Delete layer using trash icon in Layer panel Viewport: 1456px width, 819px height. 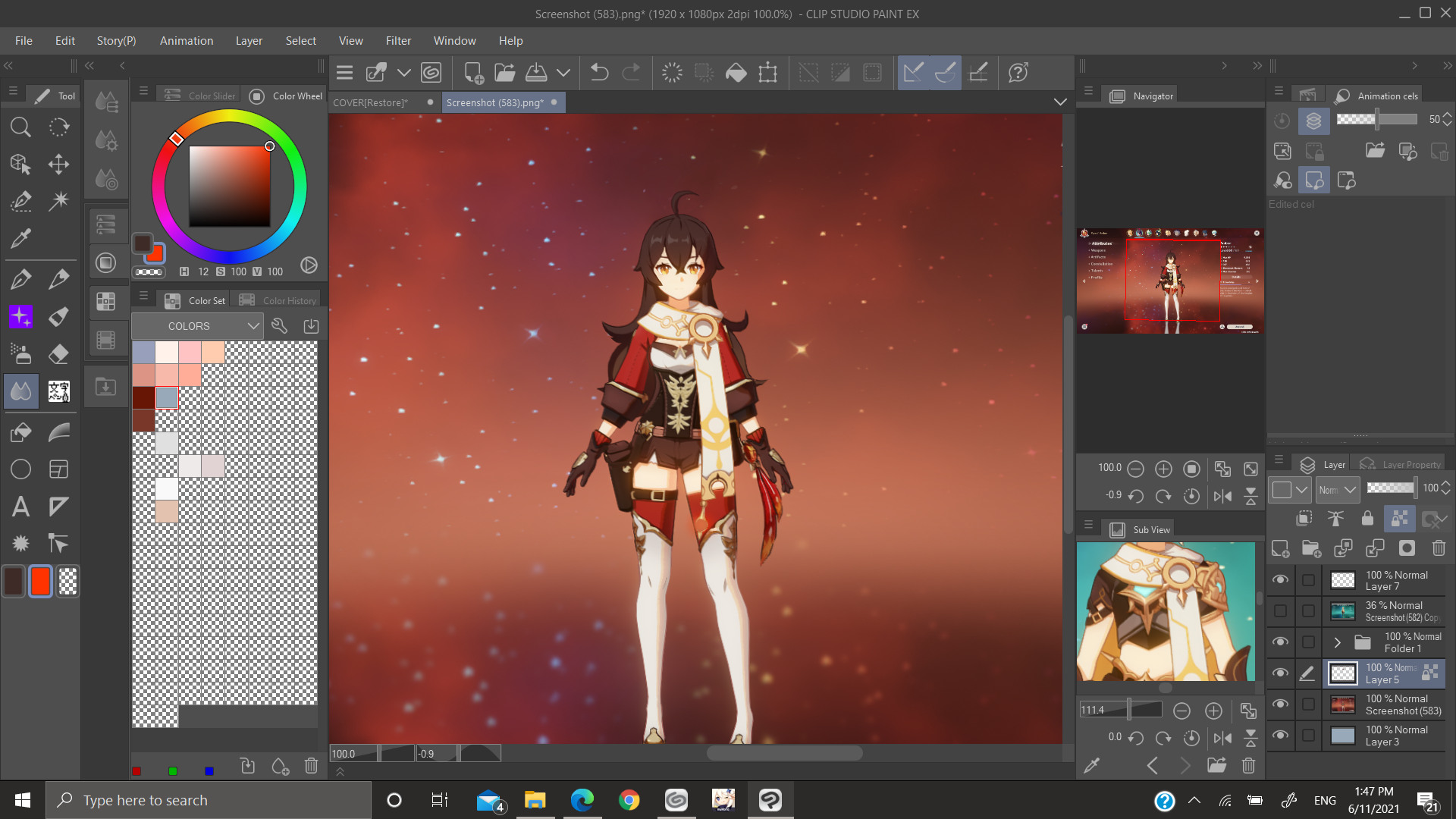pos(1439,548)
